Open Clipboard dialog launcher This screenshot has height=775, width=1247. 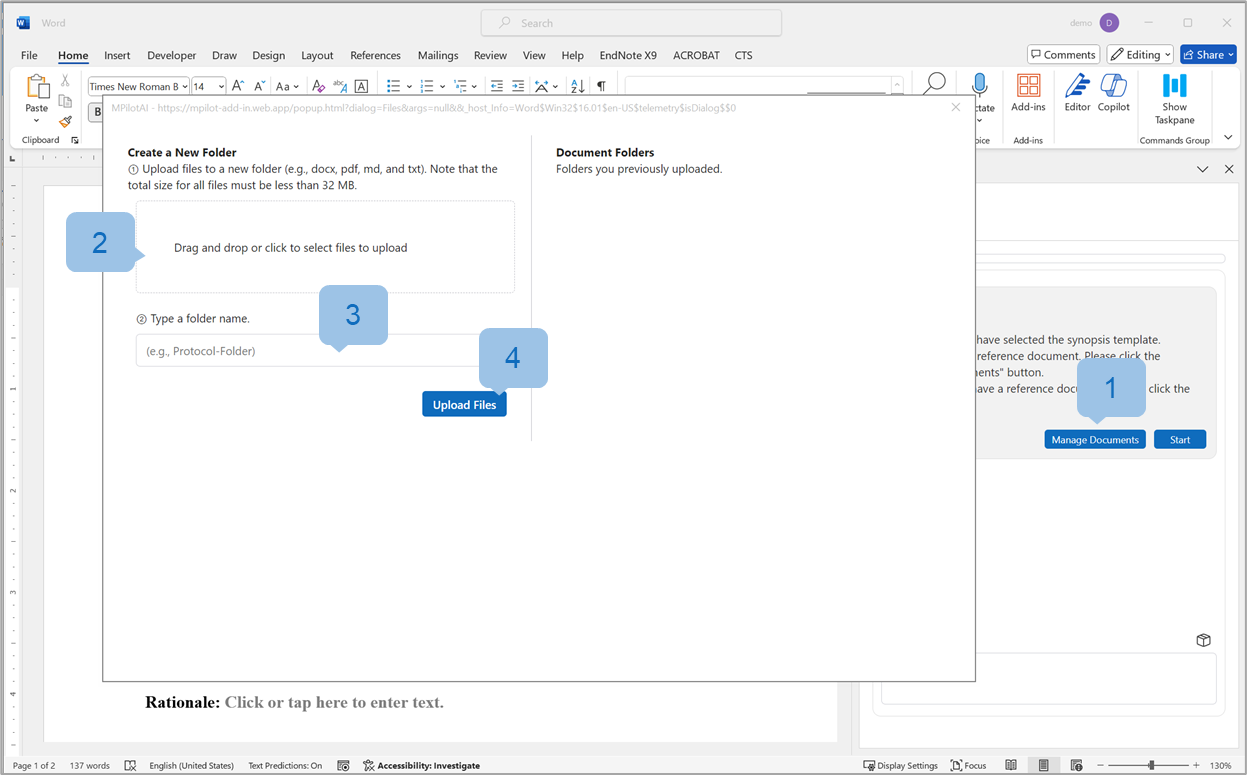74,140
